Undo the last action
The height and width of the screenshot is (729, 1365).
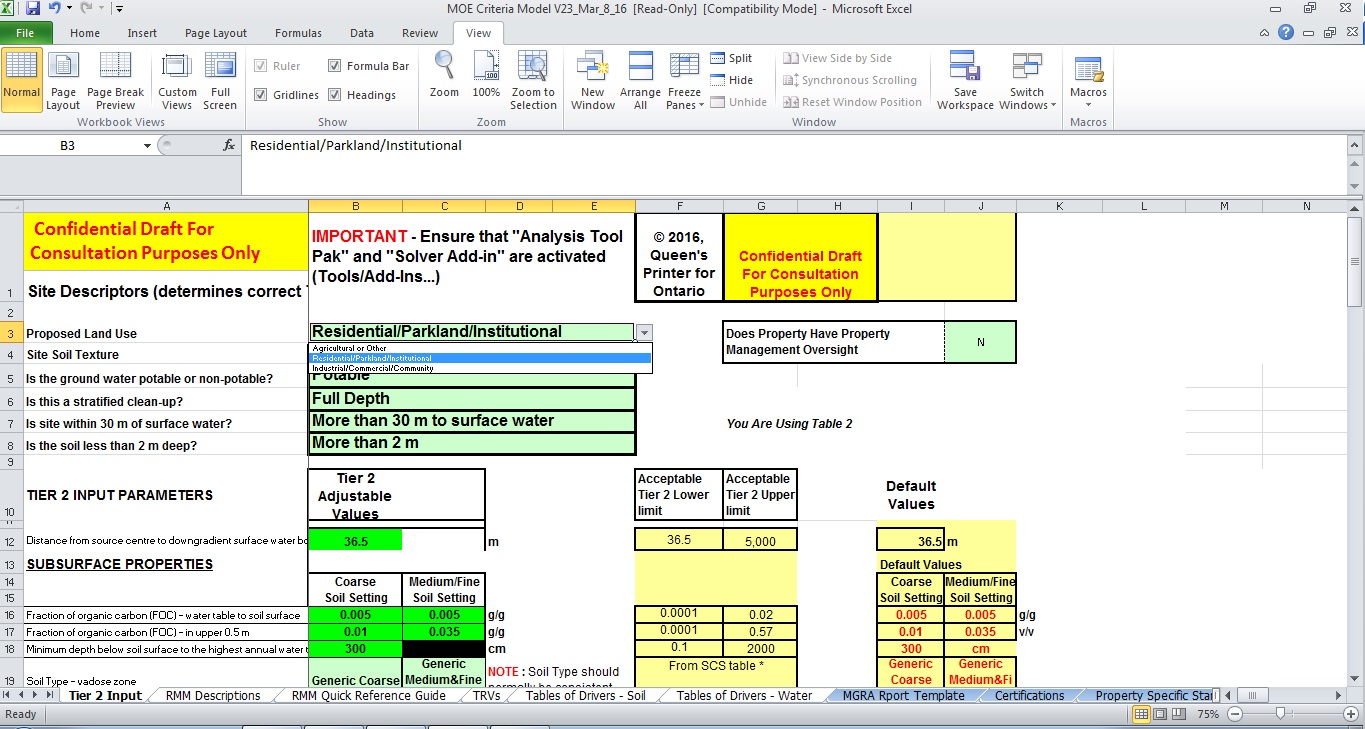click(x=54, y=9)
